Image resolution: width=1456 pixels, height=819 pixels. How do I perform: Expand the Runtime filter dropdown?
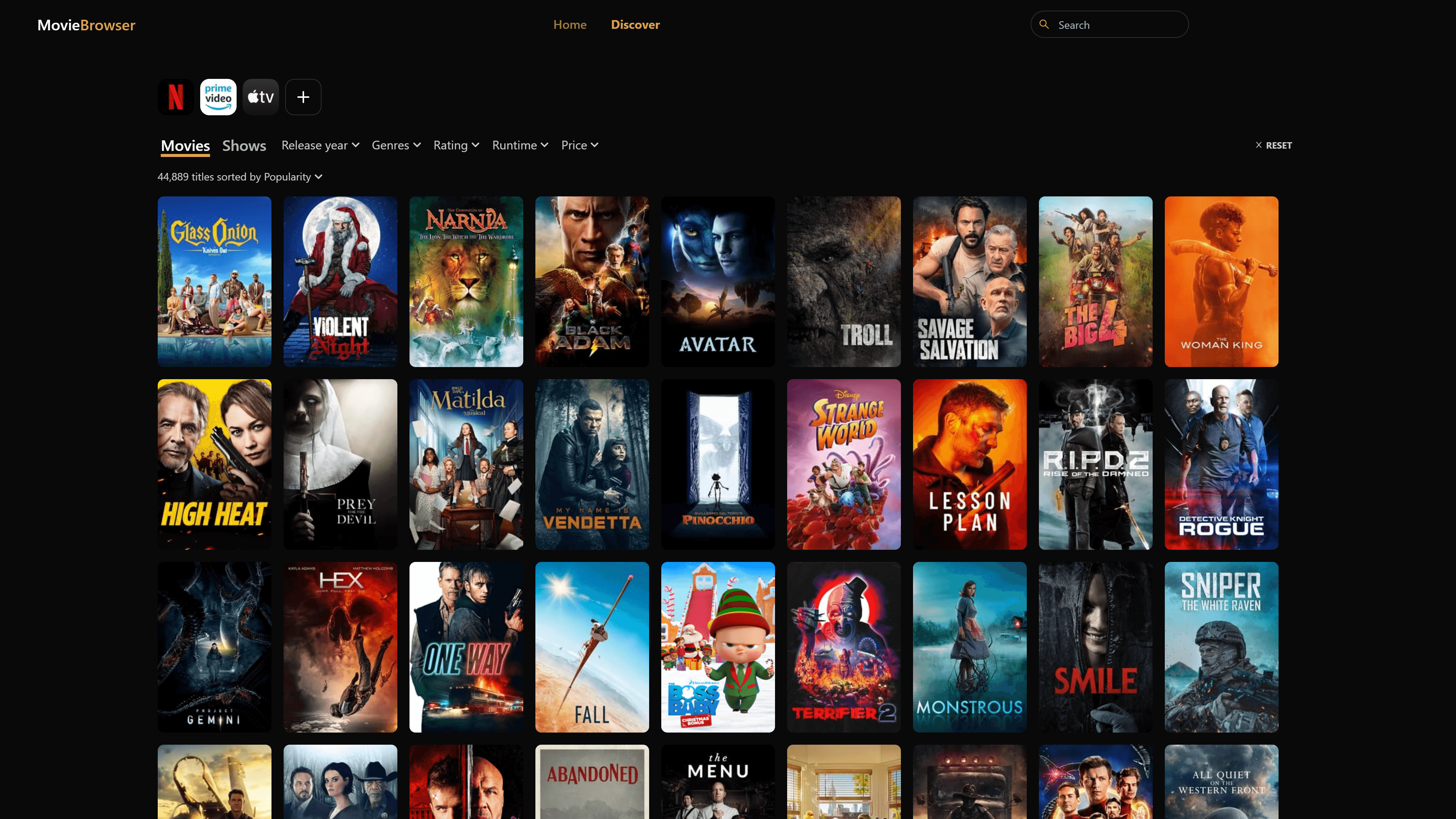(x=519, y=145)
